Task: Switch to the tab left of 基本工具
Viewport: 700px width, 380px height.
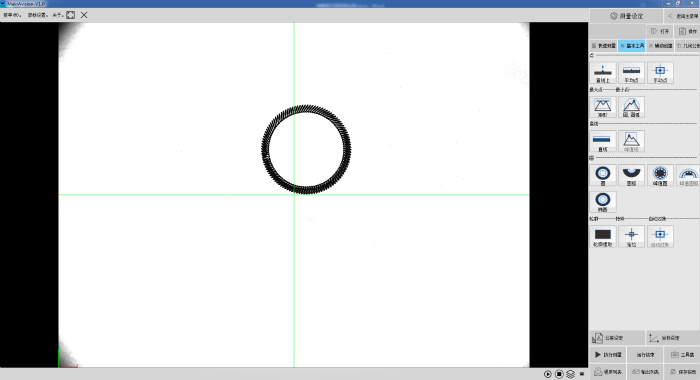Action: [x=604, y=46]
